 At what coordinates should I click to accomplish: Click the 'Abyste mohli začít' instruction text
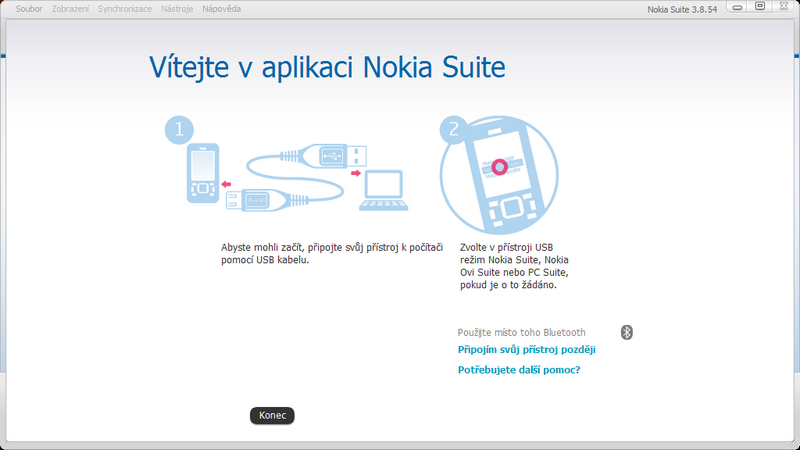click(x=332, y=254)
